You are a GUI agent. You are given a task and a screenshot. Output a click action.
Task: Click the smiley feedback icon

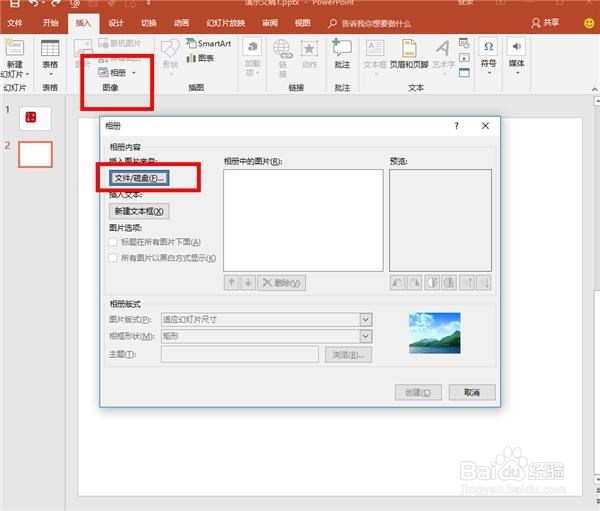tap(589, 23)
